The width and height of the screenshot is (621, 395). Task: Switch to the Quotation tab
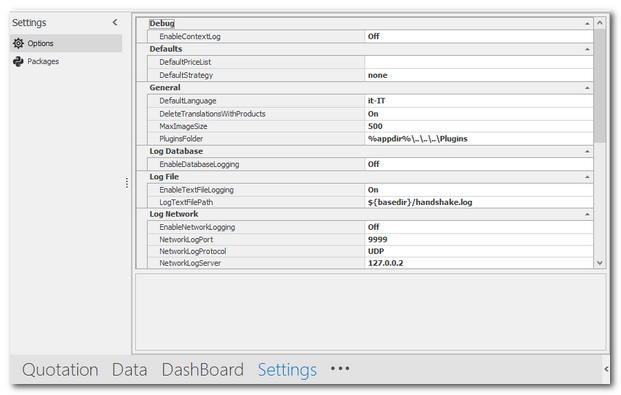[x=60, y=370]
